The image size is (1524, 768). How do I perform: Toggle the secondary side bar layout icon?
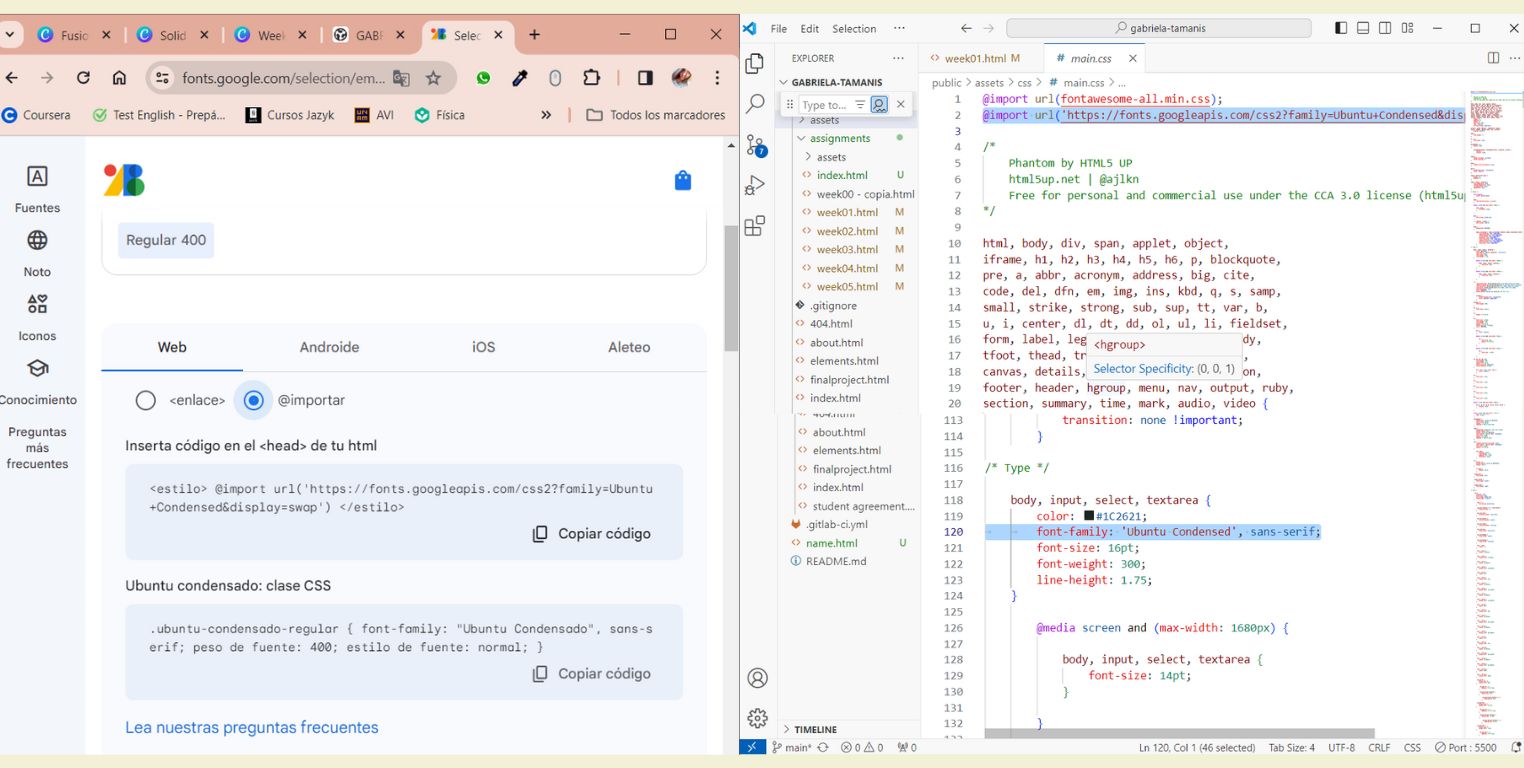click(1386, 28)
